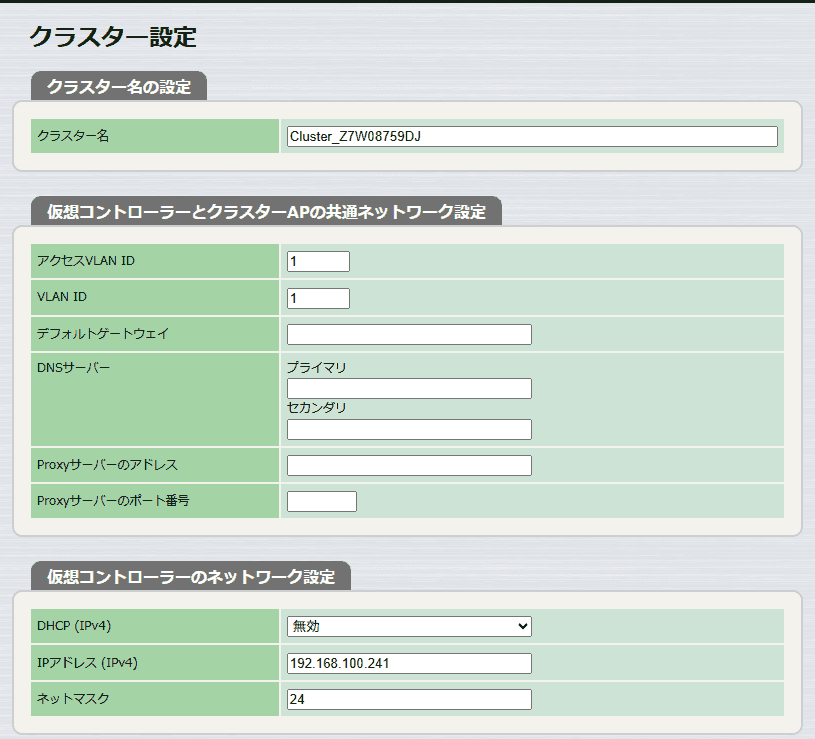Click the クラスター設定 page title
The image size is (815, 739).
tap(113, 37)
